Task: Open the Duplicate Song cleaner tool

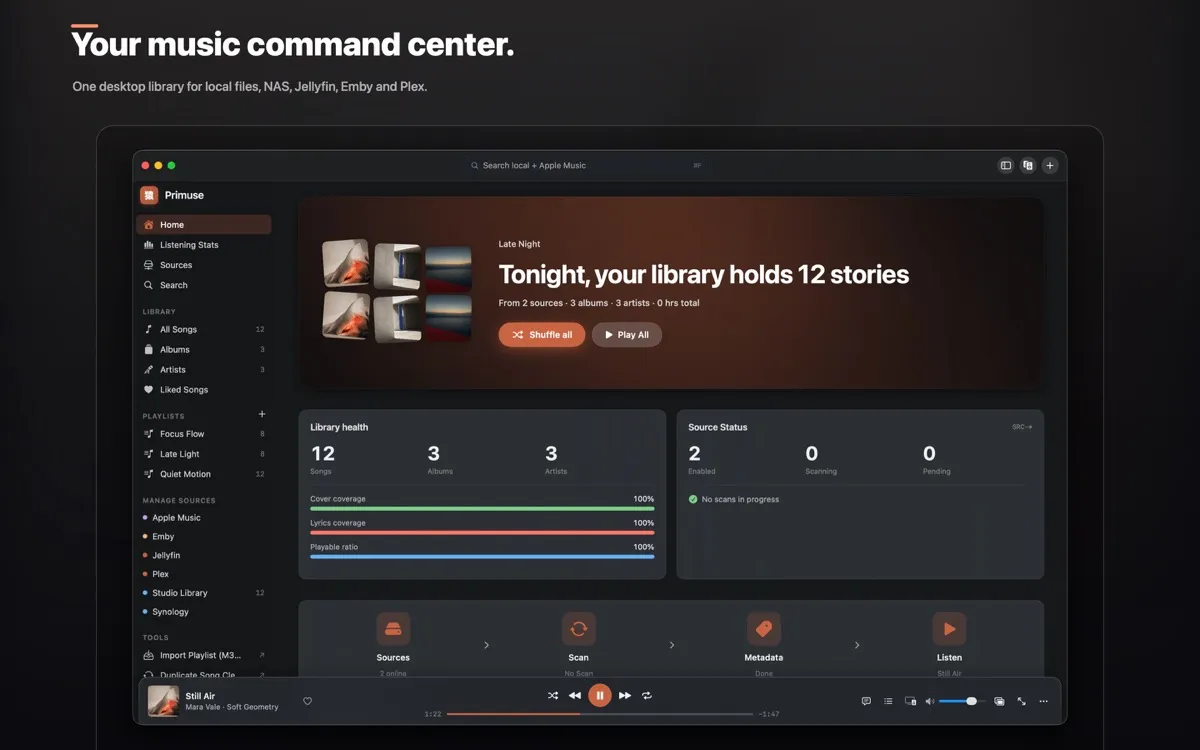Action: coord(204,675)
